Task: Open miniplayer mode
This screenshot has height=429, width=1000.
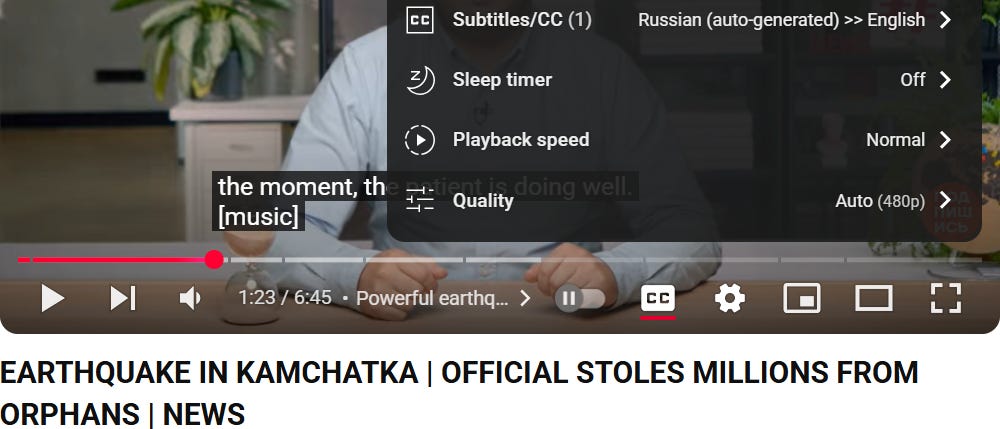Action: pyautogui.click(x=802, y=298)
